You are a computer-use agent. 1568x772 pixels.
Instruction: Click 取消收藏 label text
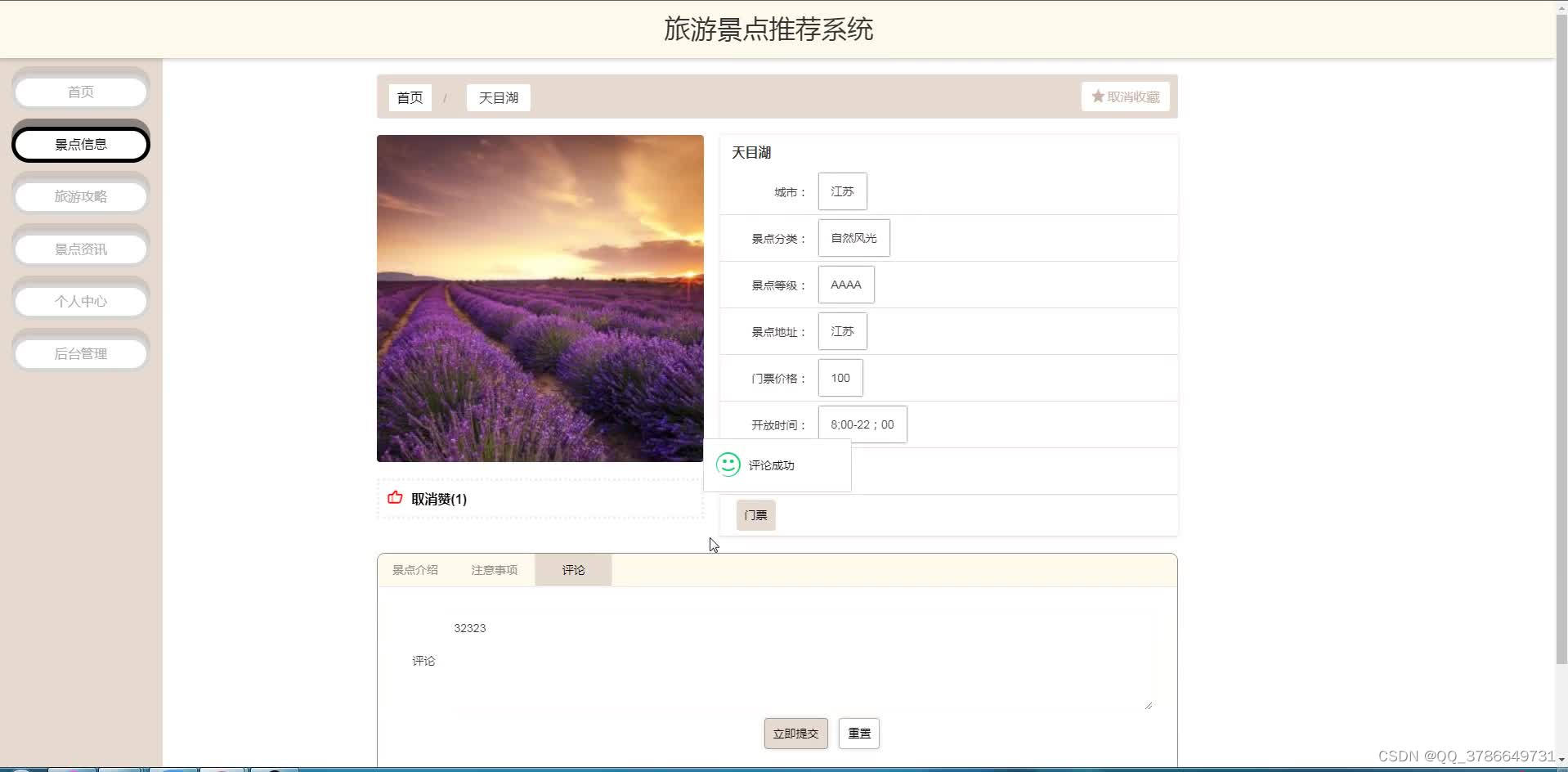click(1133, 96)
